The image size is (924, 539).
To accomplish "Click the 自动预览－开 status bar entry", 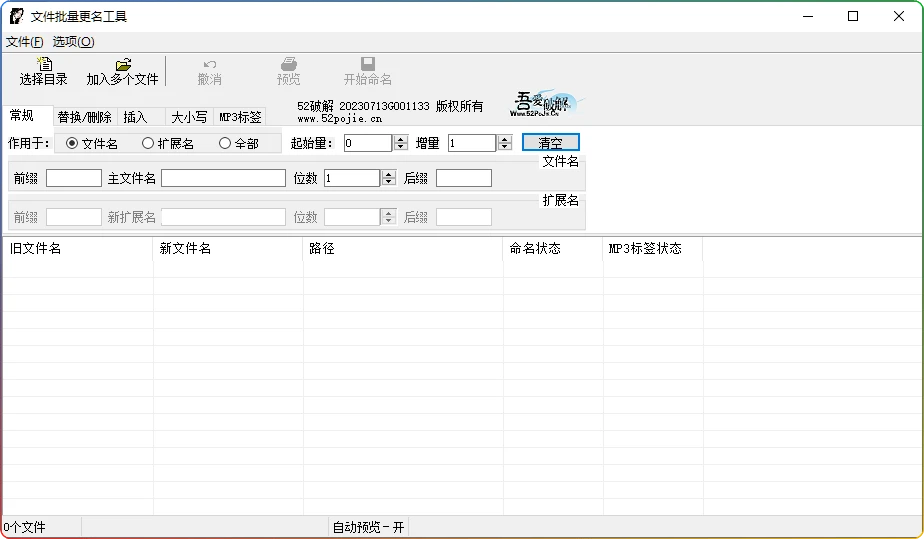I will click(x=368, y=527).
